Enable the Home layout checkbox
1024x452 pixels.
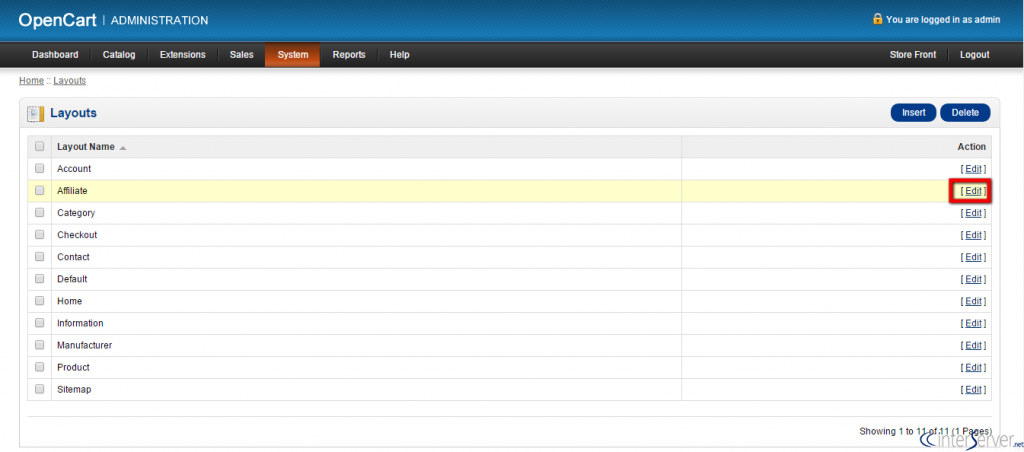tap(39, 301)
